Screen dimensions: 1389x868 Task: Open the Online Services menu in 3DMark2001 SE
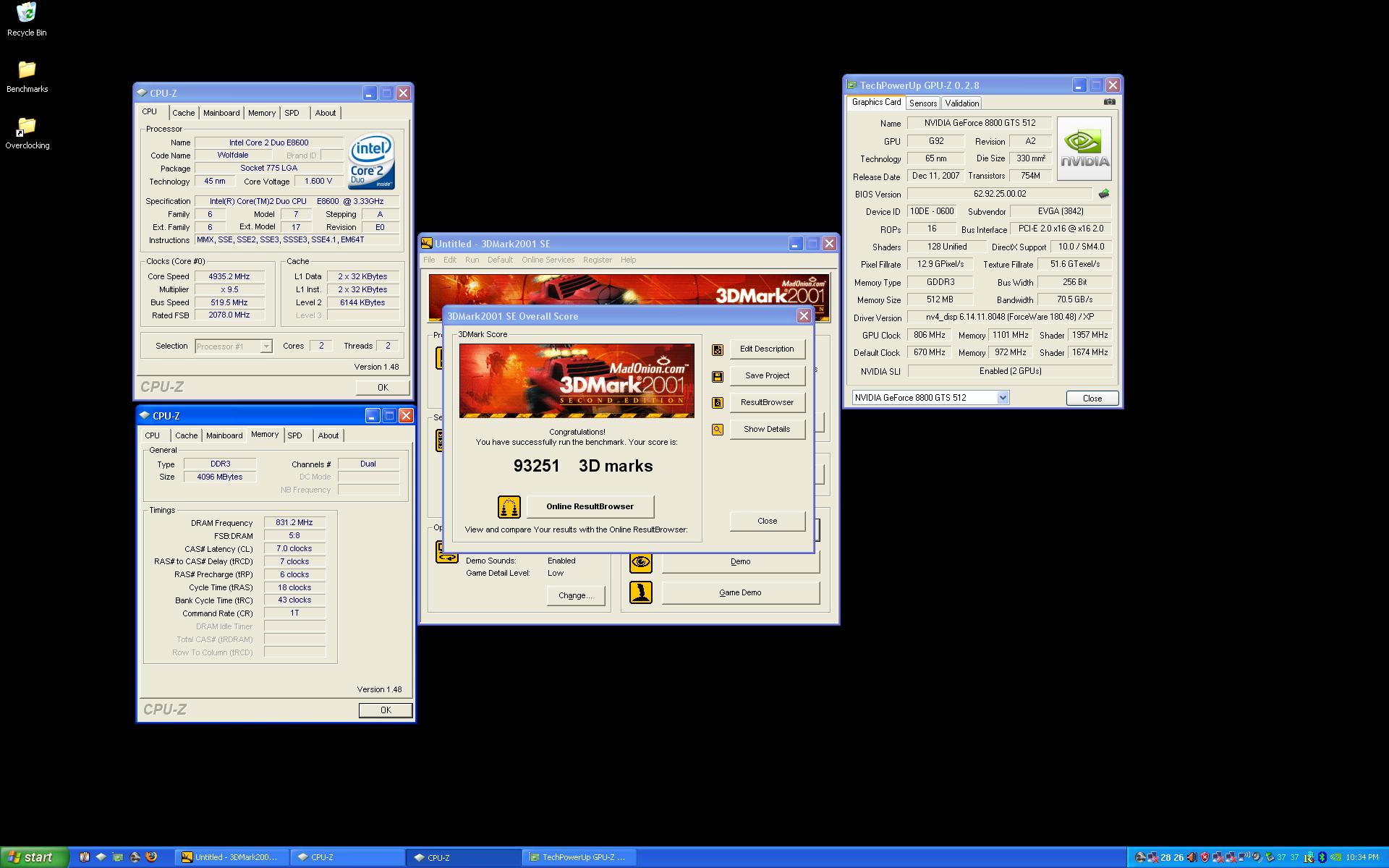point(548,260)
